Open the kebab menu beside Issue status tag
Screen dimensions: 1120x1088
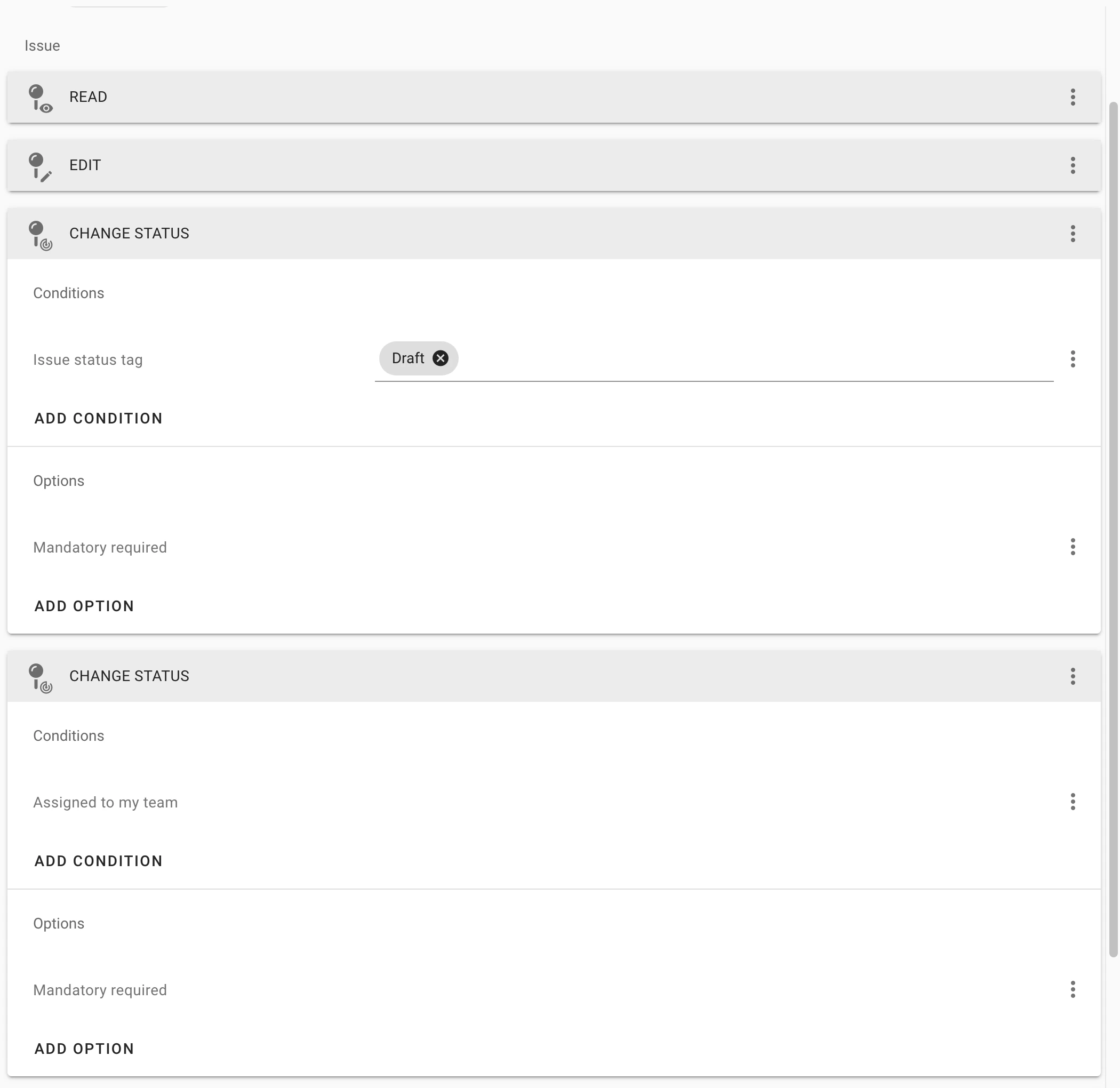coord(1074,359)
